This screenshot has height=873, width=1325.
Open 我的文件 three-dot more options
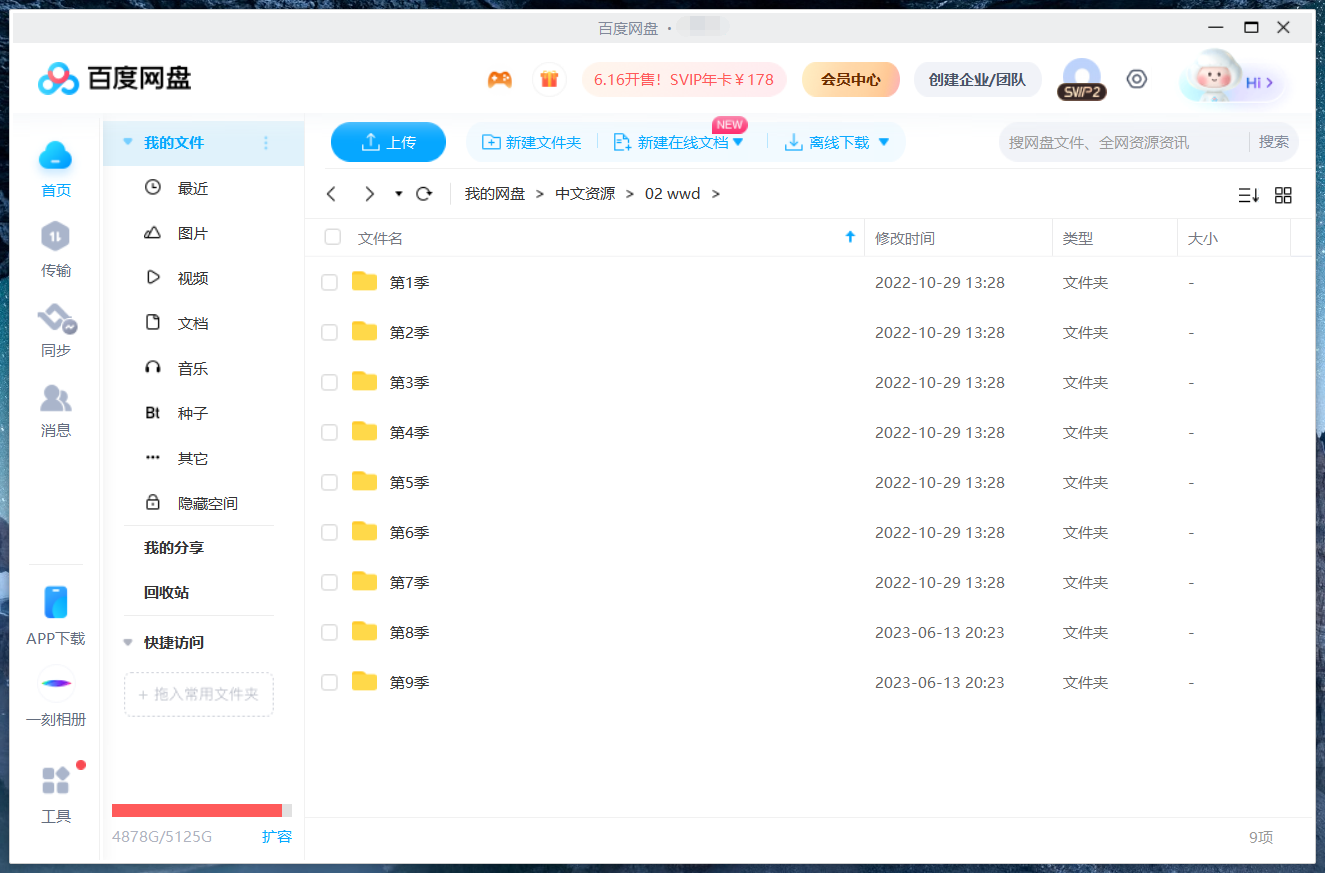(x=266, y=143)
